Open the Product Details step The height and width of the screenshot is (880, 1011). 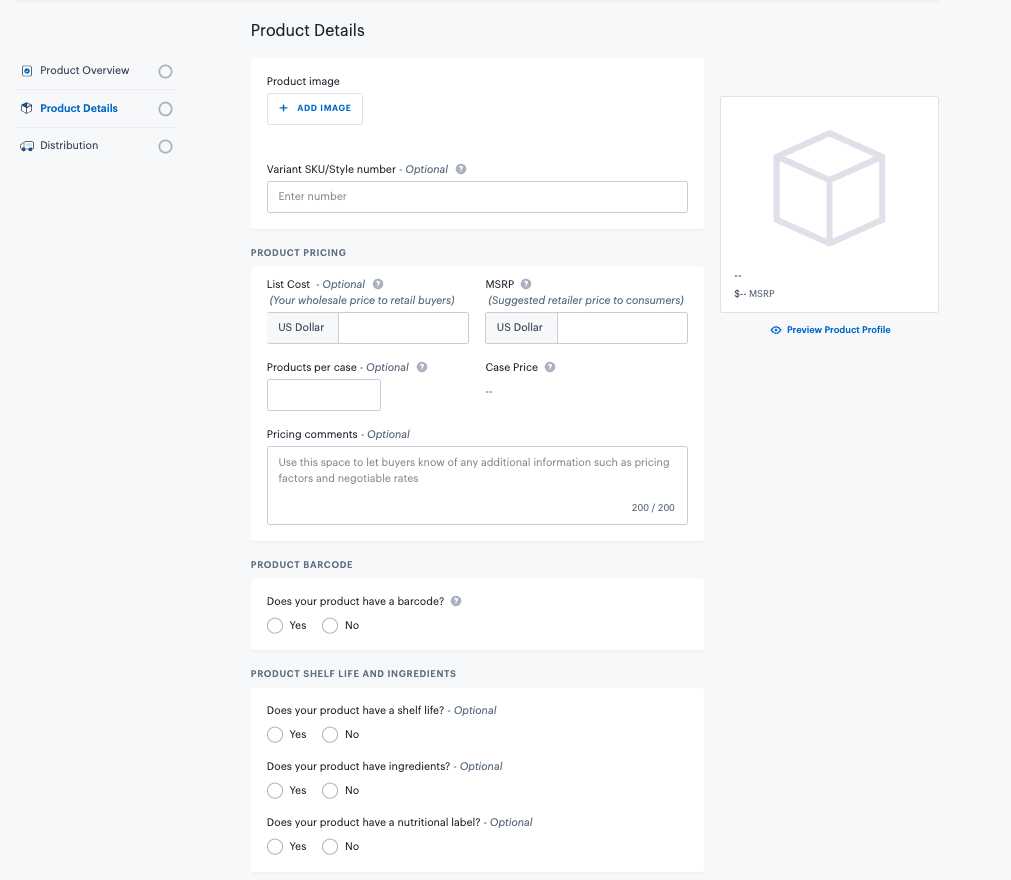pyautogui.click(x=79, y=108)
